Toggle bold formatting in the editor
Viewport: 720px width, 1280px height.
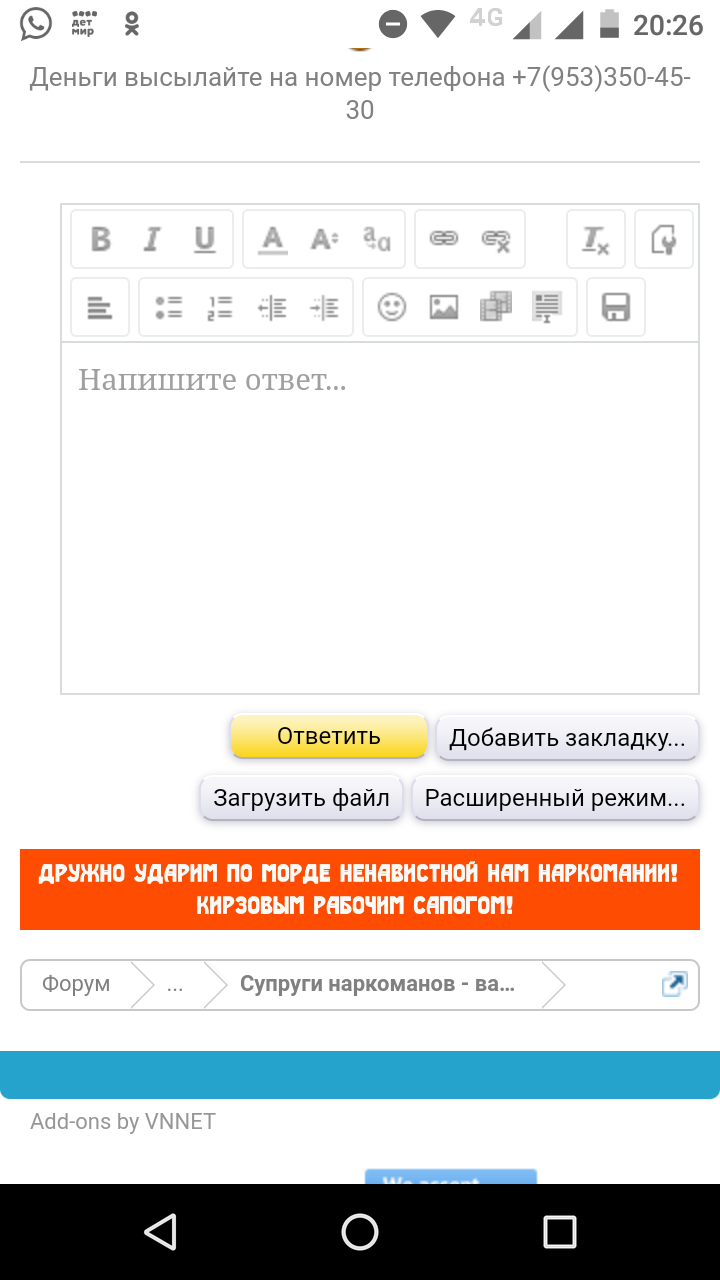(101, 240)
